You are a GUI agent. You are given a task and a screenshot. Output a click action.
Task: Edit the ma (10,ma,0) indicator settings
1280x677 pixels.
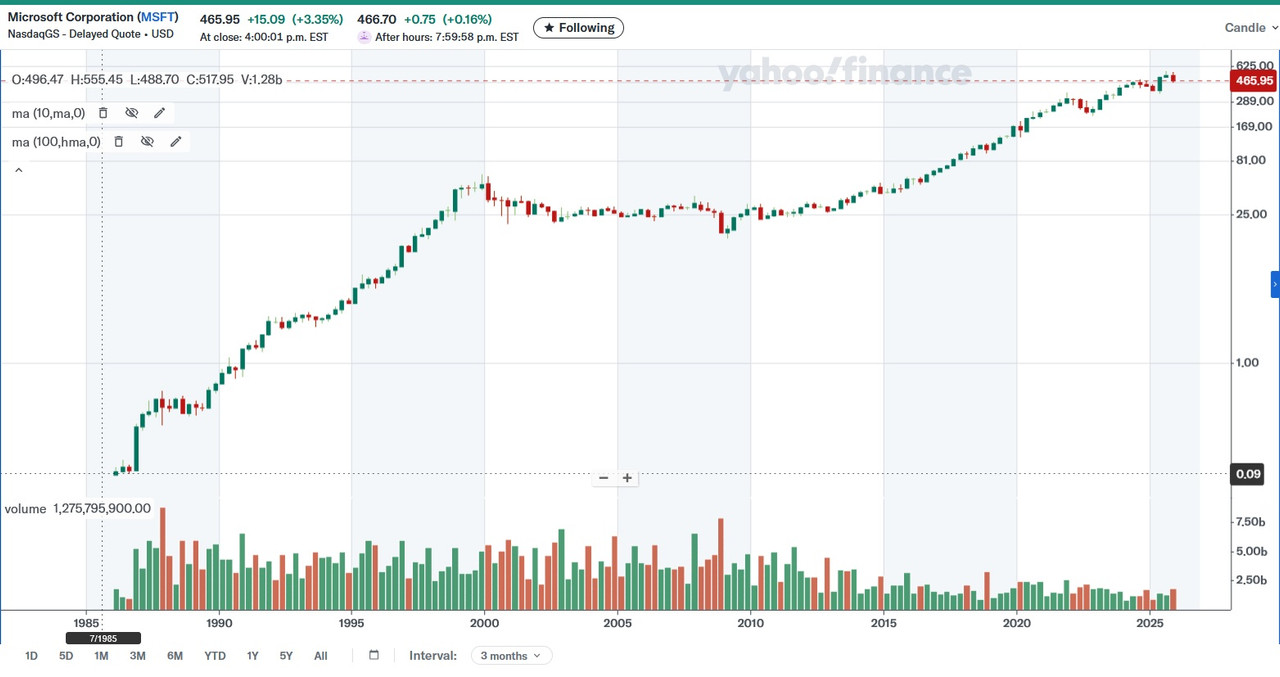[159, 113]
